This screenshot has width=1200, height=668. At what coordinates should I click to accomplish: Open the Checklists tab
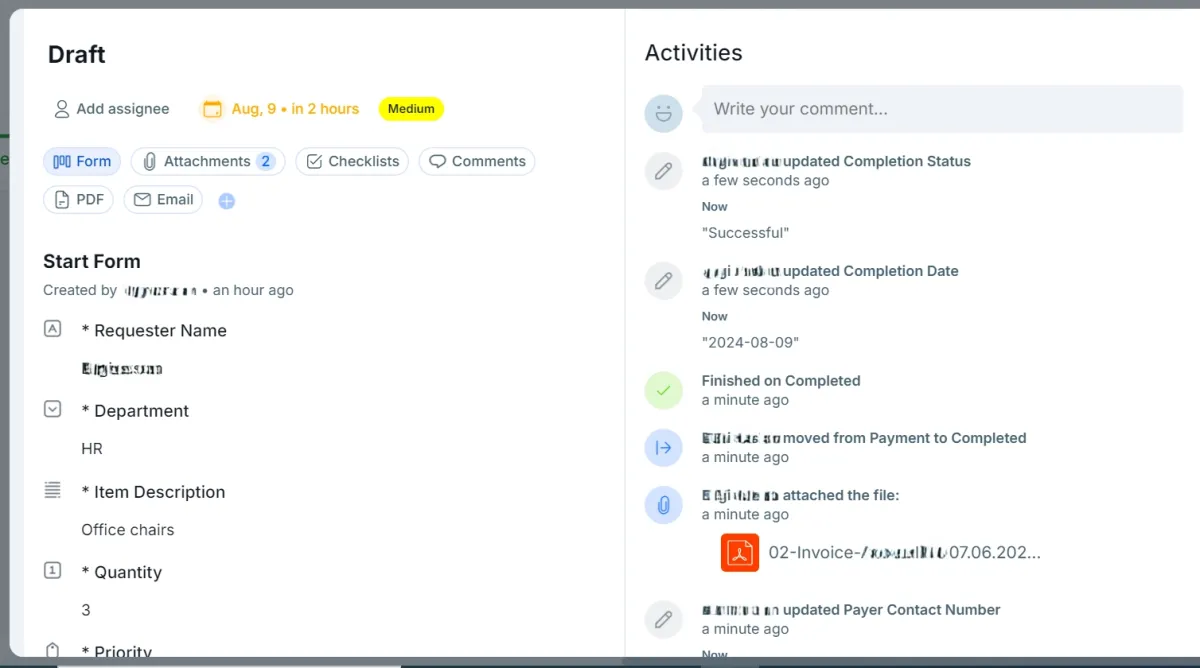(352, 161)
